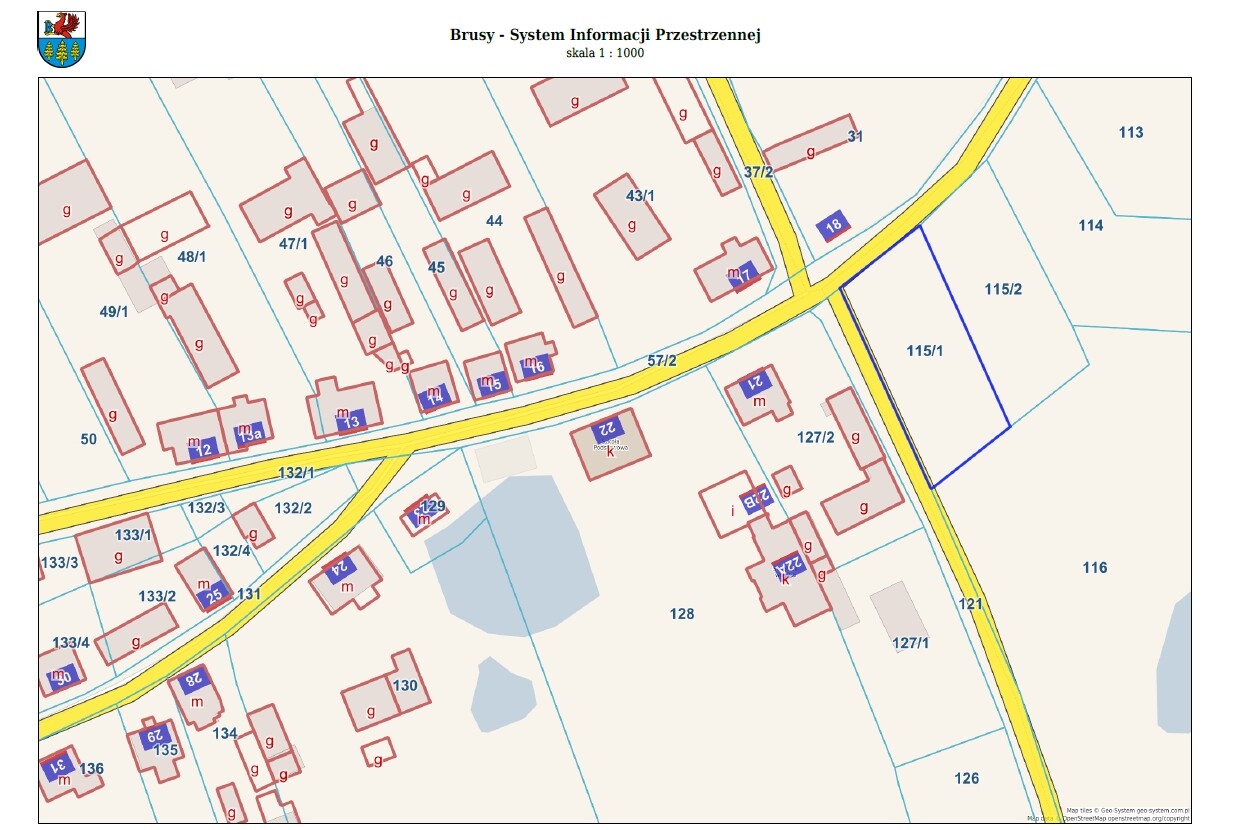Click the blue address marker 24
The image size is (1234, 830).
tap(340, 569)
